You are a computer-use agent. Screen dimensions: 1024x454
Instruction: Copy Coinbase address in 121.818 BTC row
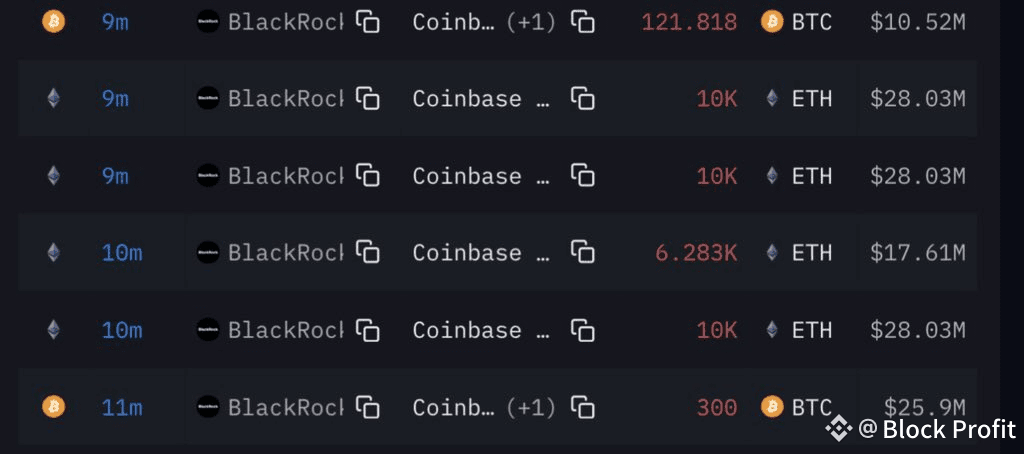pyautogui.click(x=583, y=22)
